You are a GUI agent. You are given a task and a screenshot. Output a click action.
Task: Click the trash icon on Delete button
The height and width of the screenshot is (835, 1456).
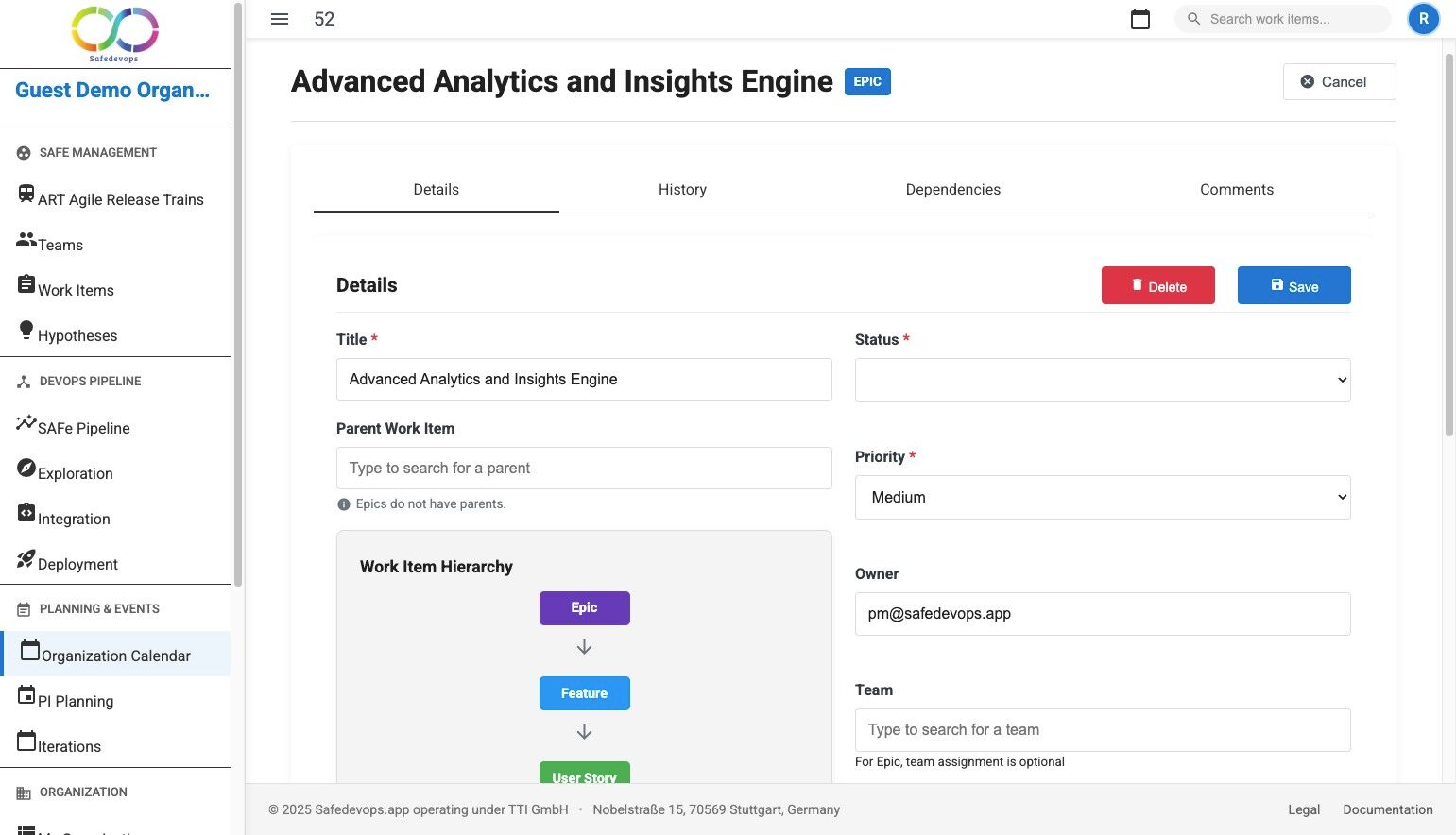[x=1137, y=285]
